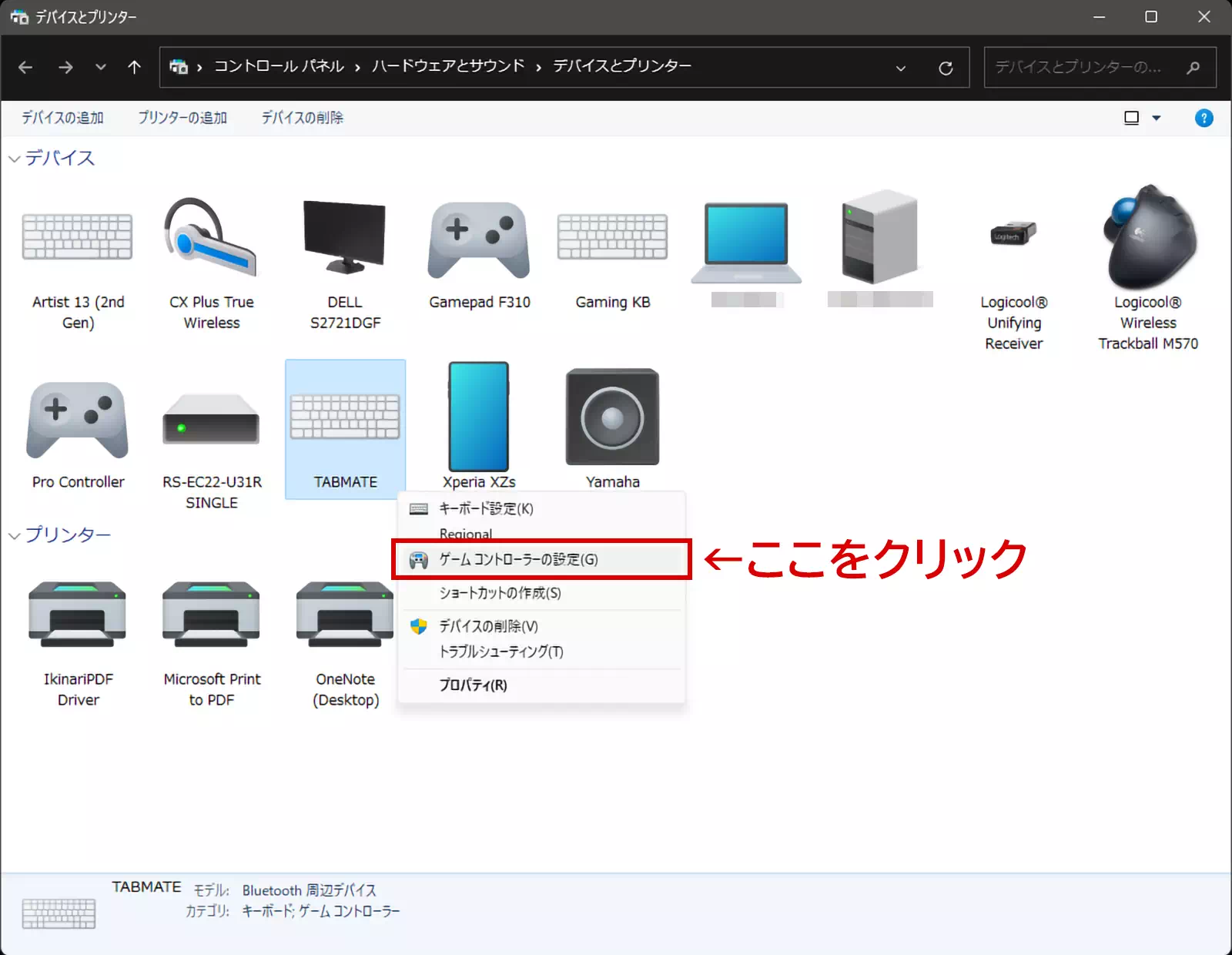Select the Gamepad F310 controller icon
This screenshot has width=1232, height=955.
tap(479, 240)
